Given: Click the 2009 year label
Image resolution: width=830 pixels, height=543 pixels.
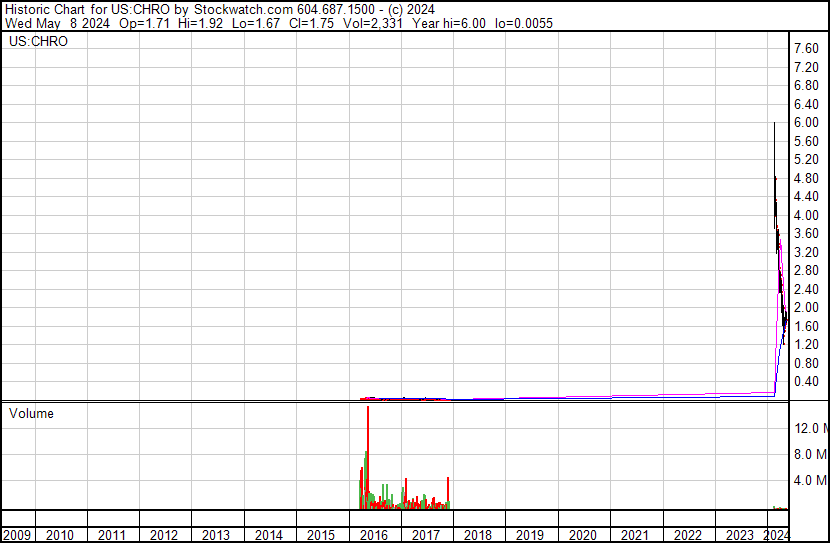Looking at the screenshot, I should tap(17, 535).
